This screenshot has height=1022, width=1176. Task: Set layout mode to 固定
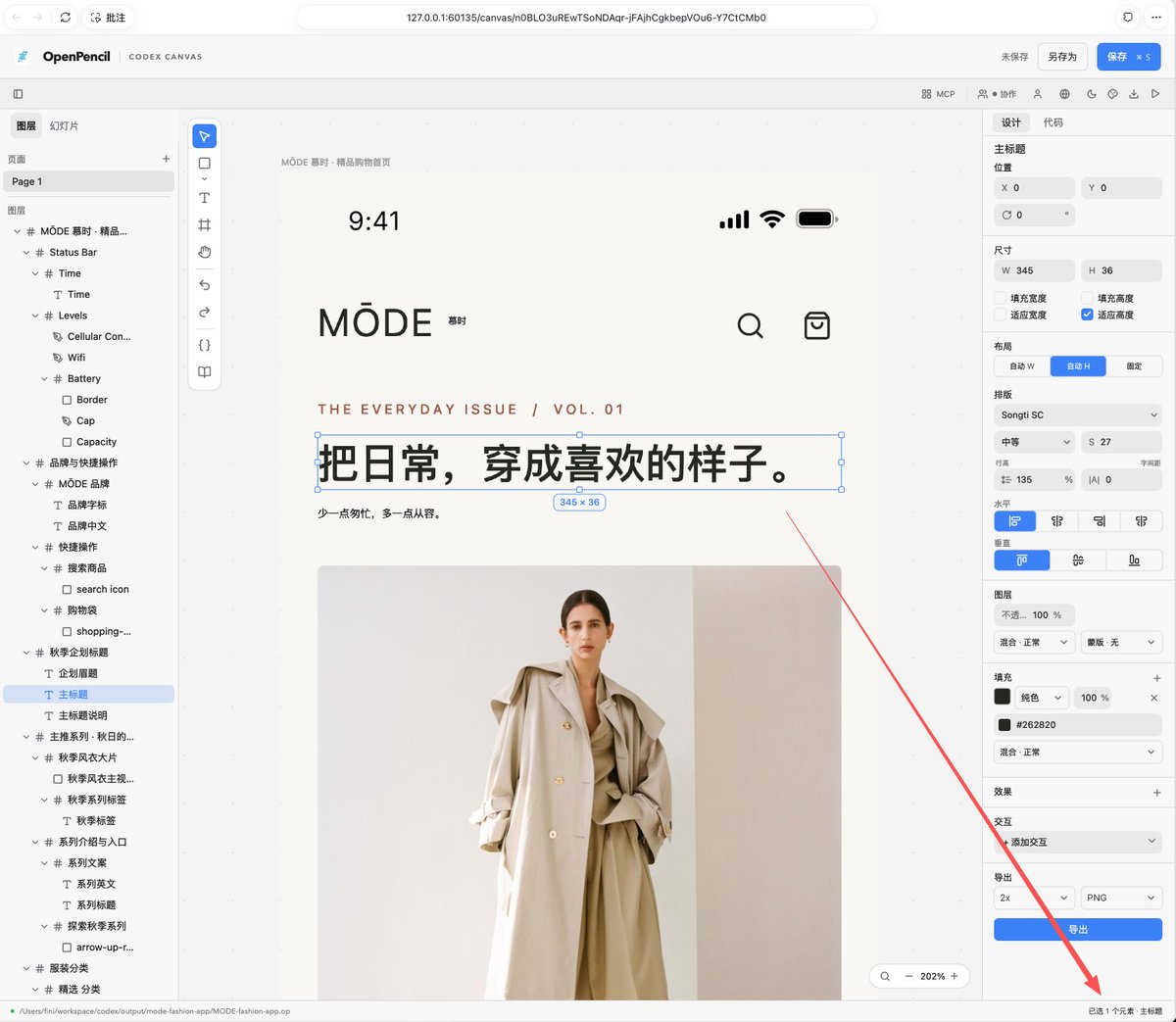[x=1134, y=366]
